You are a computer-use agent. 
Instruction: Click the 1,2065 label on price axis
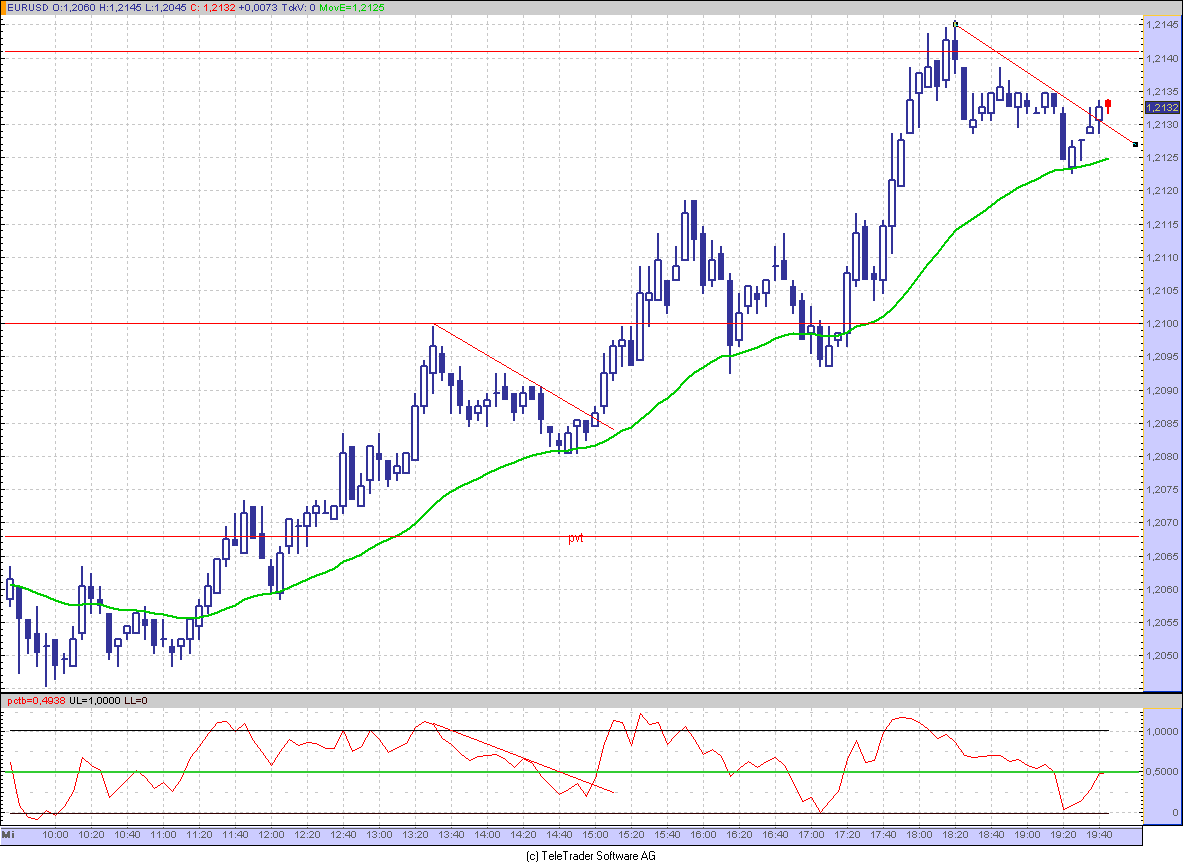[x=1162, y=557]
